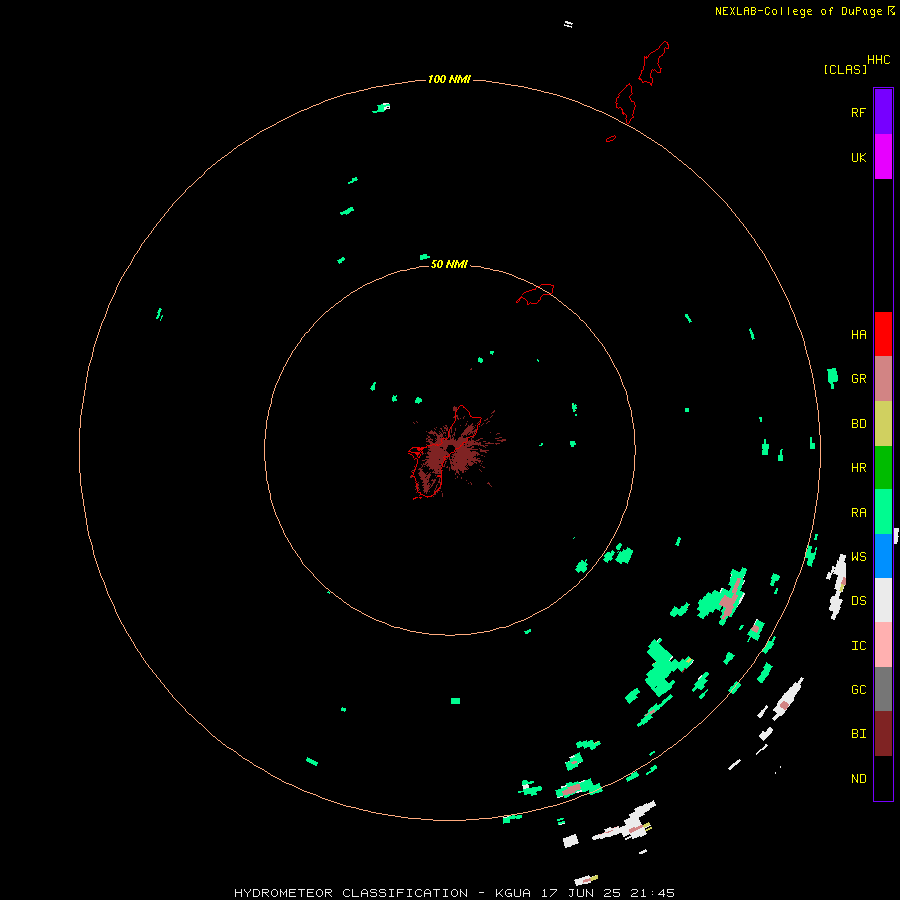Click the BI brown legend swatch
This screenshot has width=900, height=900.
click(883, 734)
